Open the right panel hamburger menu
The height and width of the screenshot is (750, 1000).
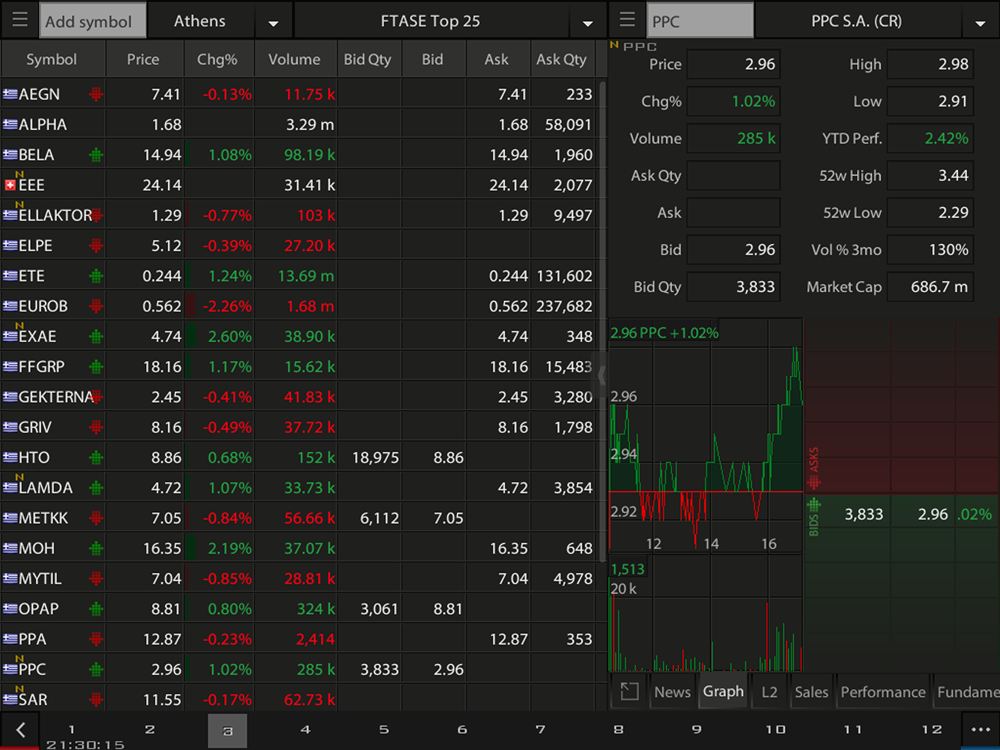coord(627,20)
